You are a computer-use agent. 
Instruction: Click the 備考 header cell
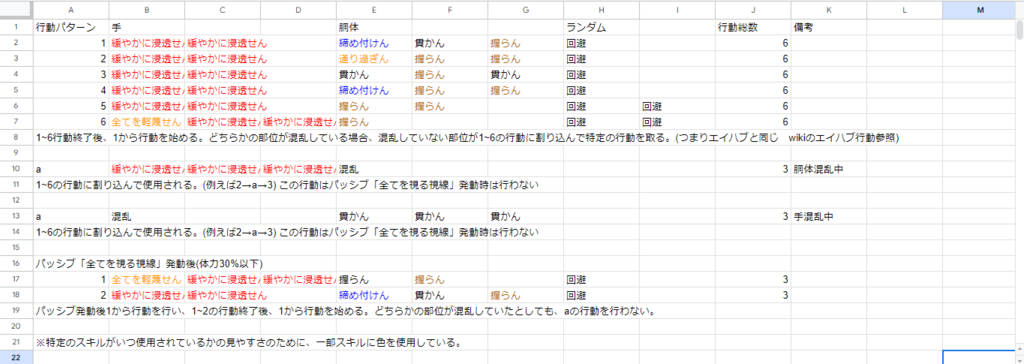pos(829,27)
